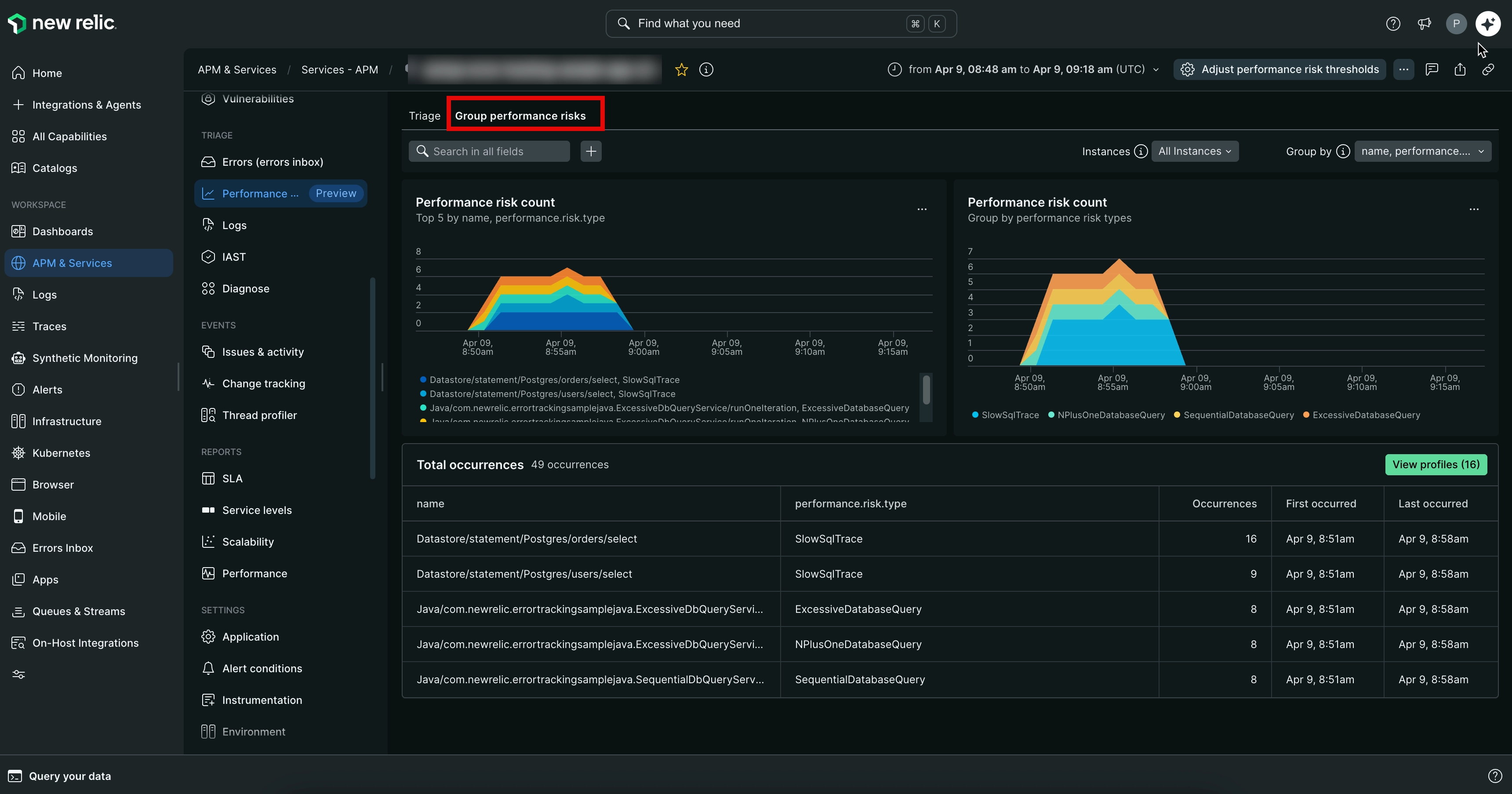Switch to the Triage tab
Viewport: 1512px width, 794px height.
point(424,116)
